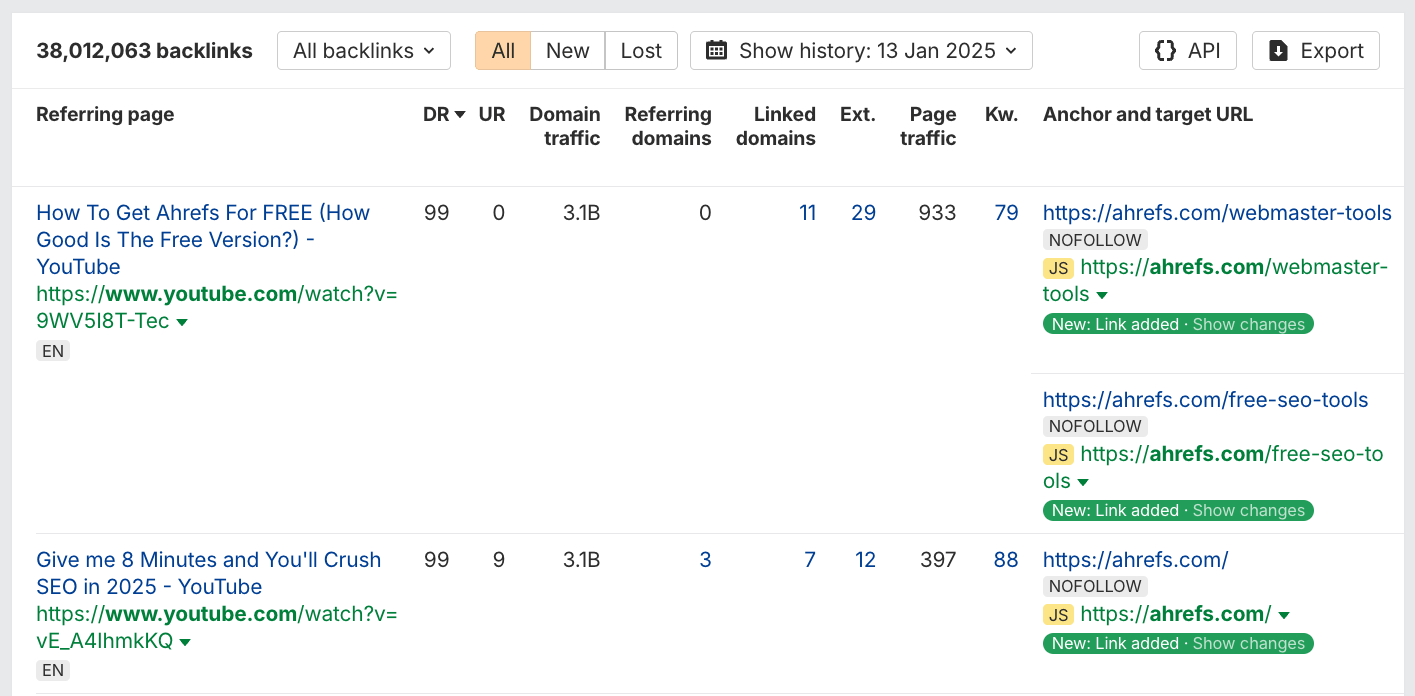The width and height of the screenshot is (1415, 696).
Task: Open the All backlinks filter dropdown
Action: (363, 51)
